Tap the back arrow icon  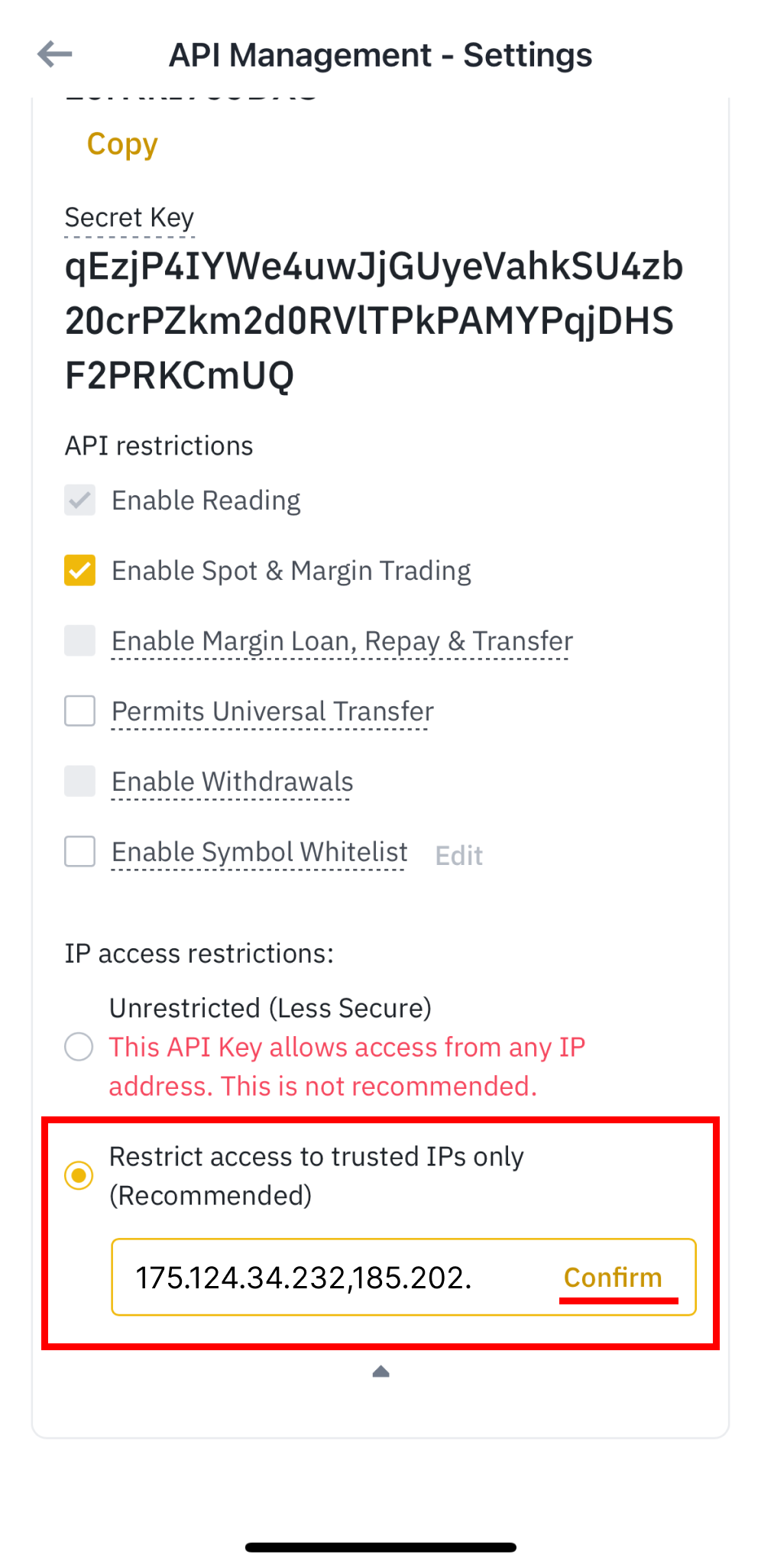tap(55, 54)
